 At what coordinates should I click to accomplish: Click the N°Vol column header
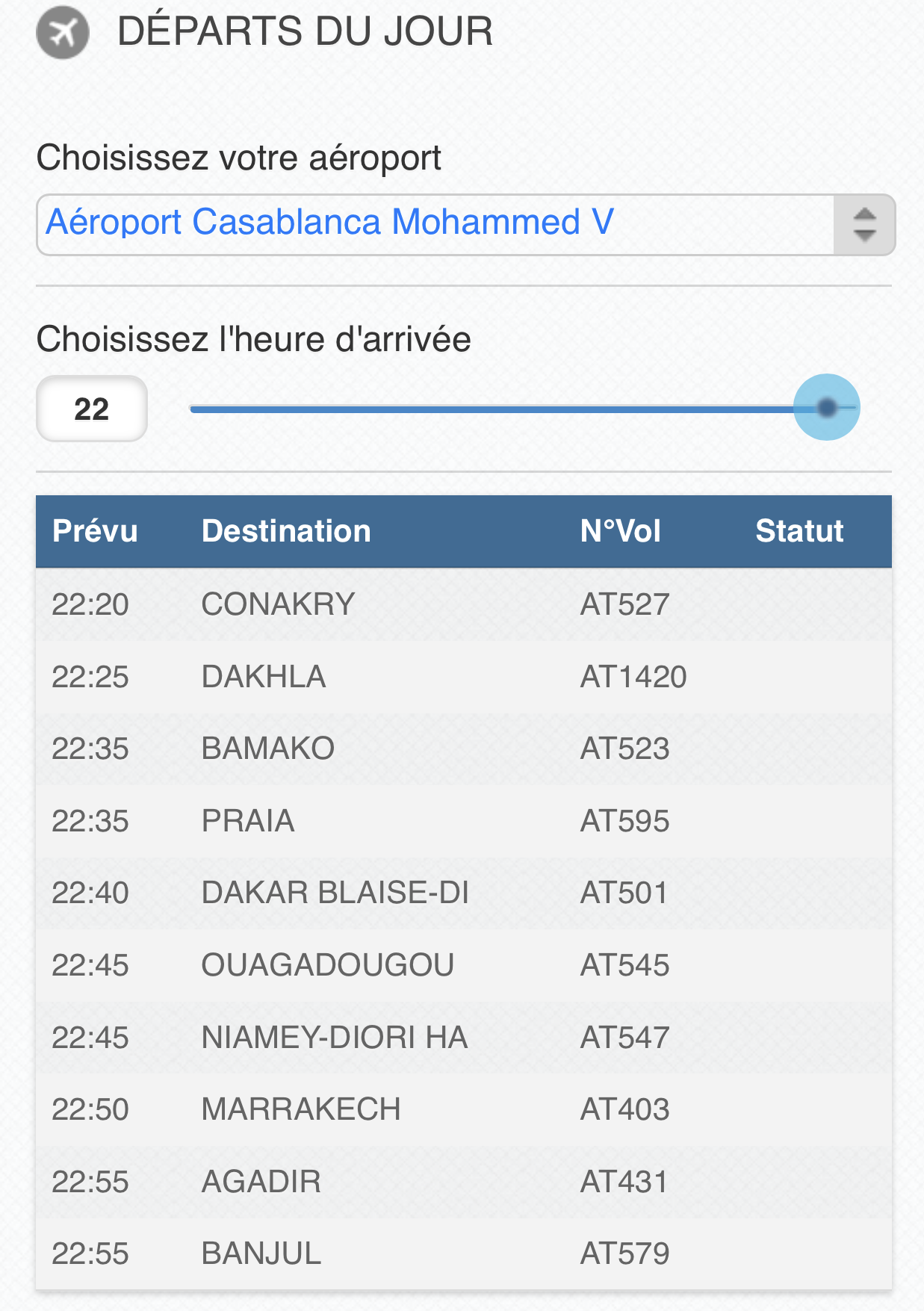point(620,531)
